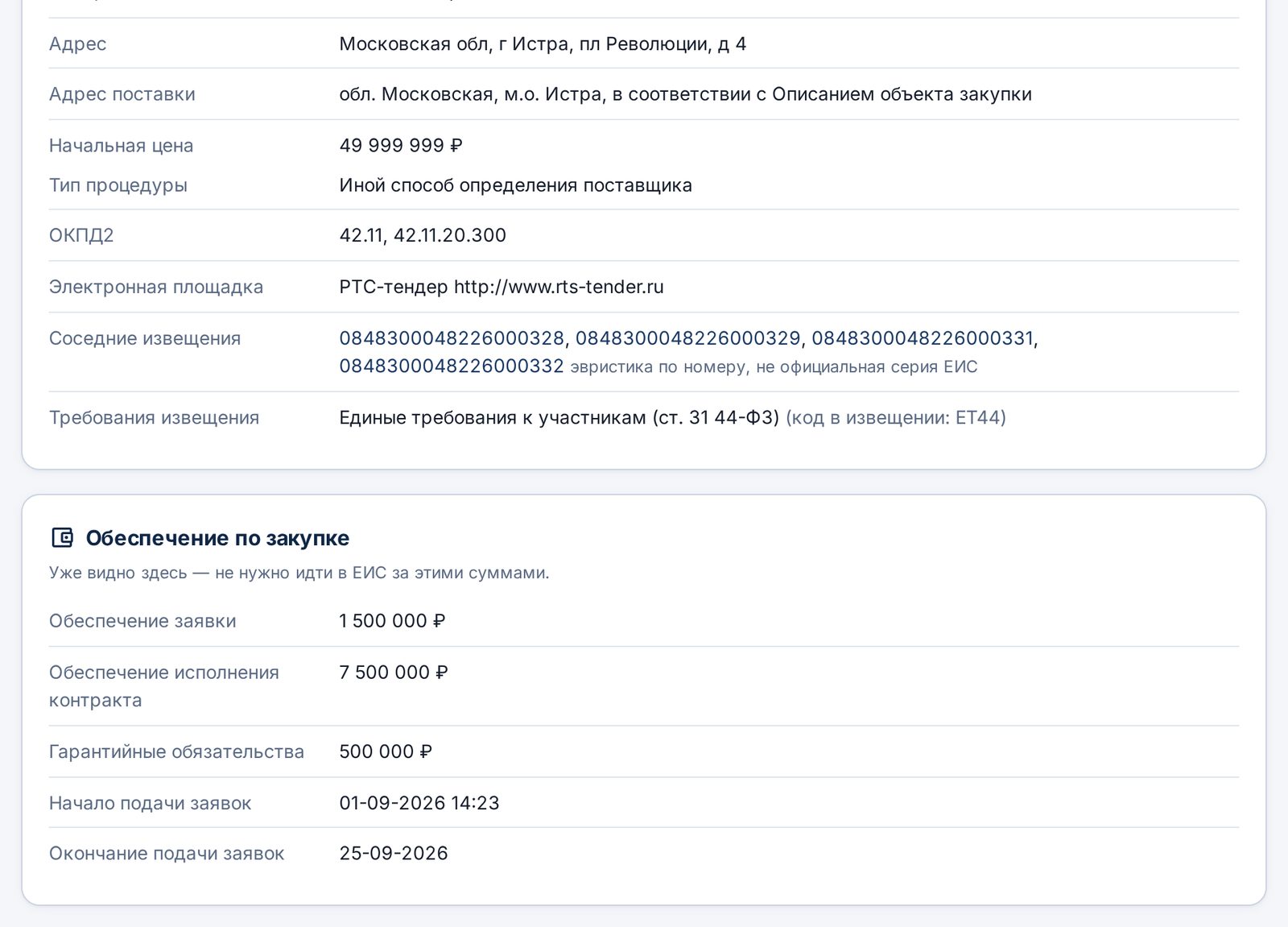Click the label Окончание подачи заявок

[167, 854]
